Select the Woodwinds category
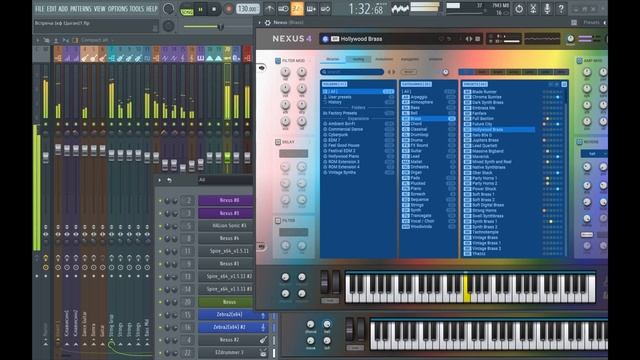 point(429,226)
